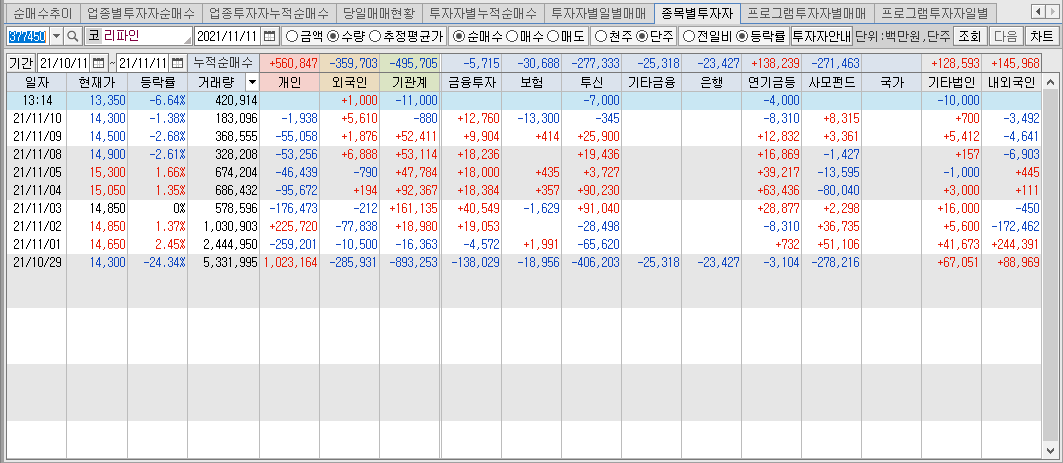Viewport: 1063px width, 463px height.
Task: Click the cumulative total +560,847 cell
Action: point(289,64)
